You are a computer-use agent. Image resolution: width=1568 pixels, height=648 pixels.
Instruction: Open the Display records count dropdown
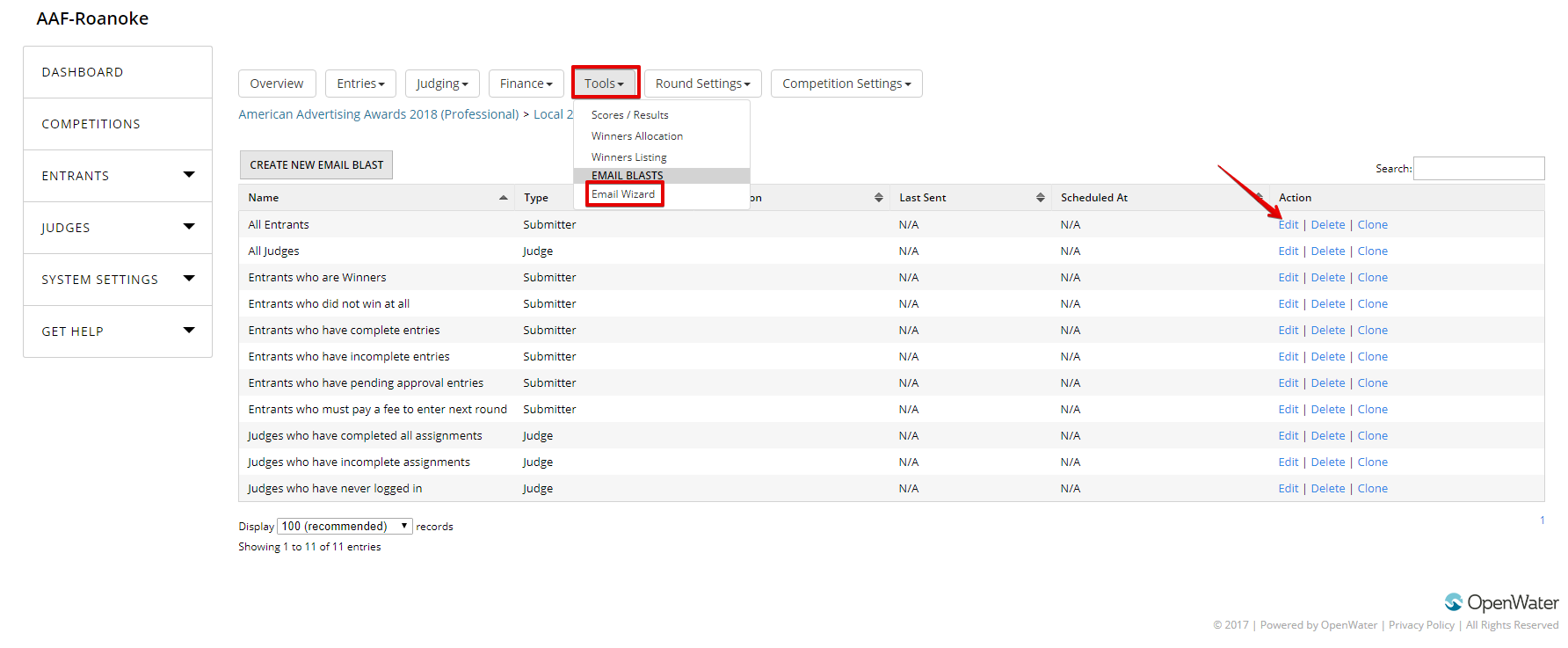[x=345, y=526]
